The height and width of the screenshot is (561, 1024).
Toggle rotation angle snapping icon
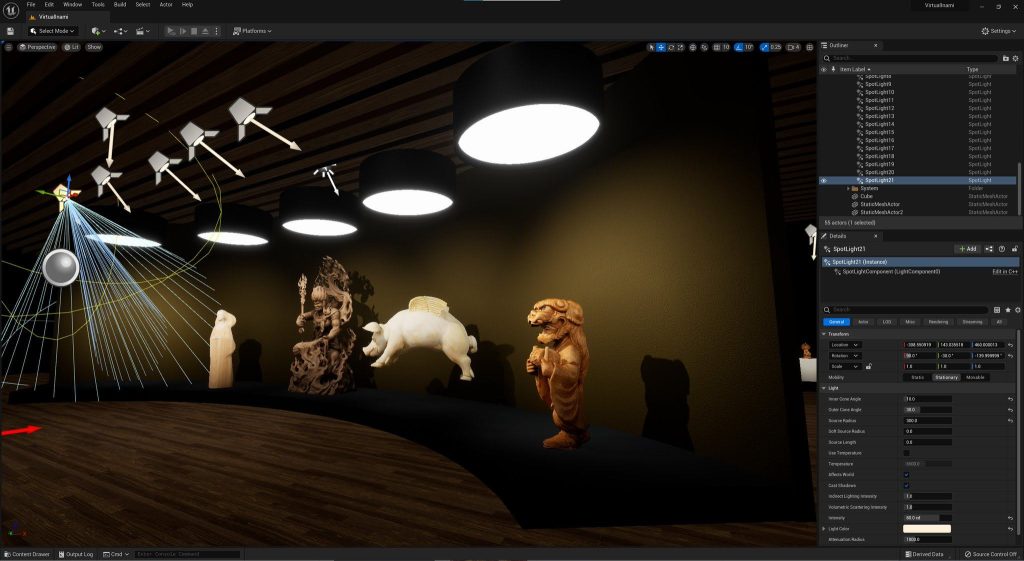click(737, 47)
